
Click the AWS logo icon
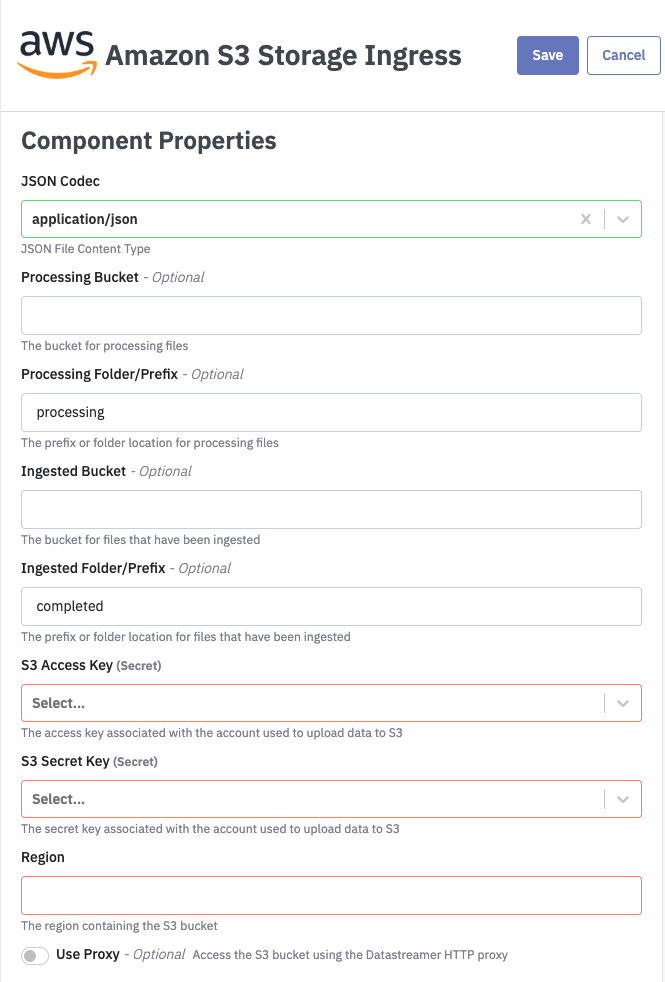57,53
